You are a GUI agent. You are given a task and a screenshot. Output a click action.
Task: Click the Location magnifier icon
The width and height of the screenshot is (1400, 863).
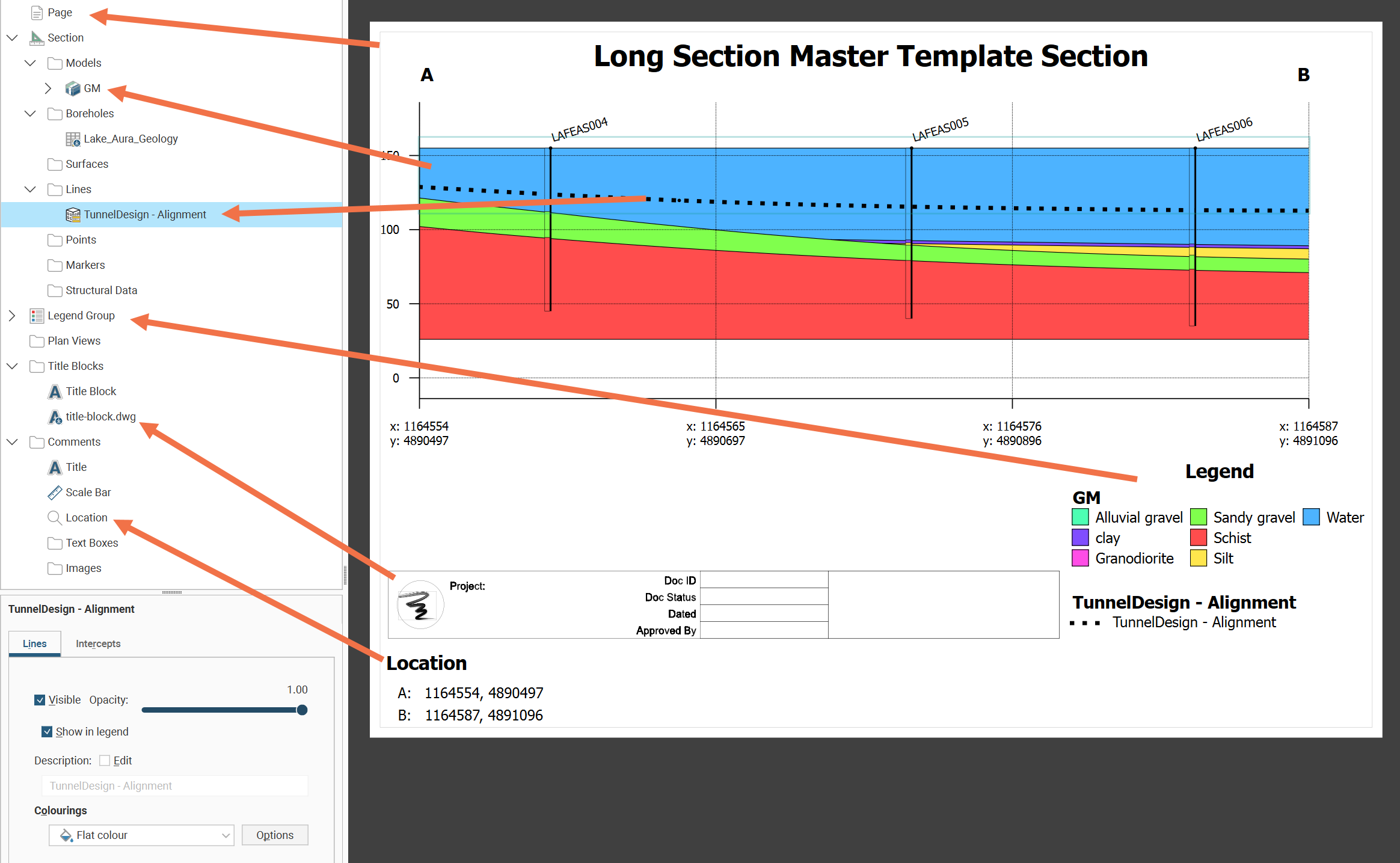click(55, 518)
